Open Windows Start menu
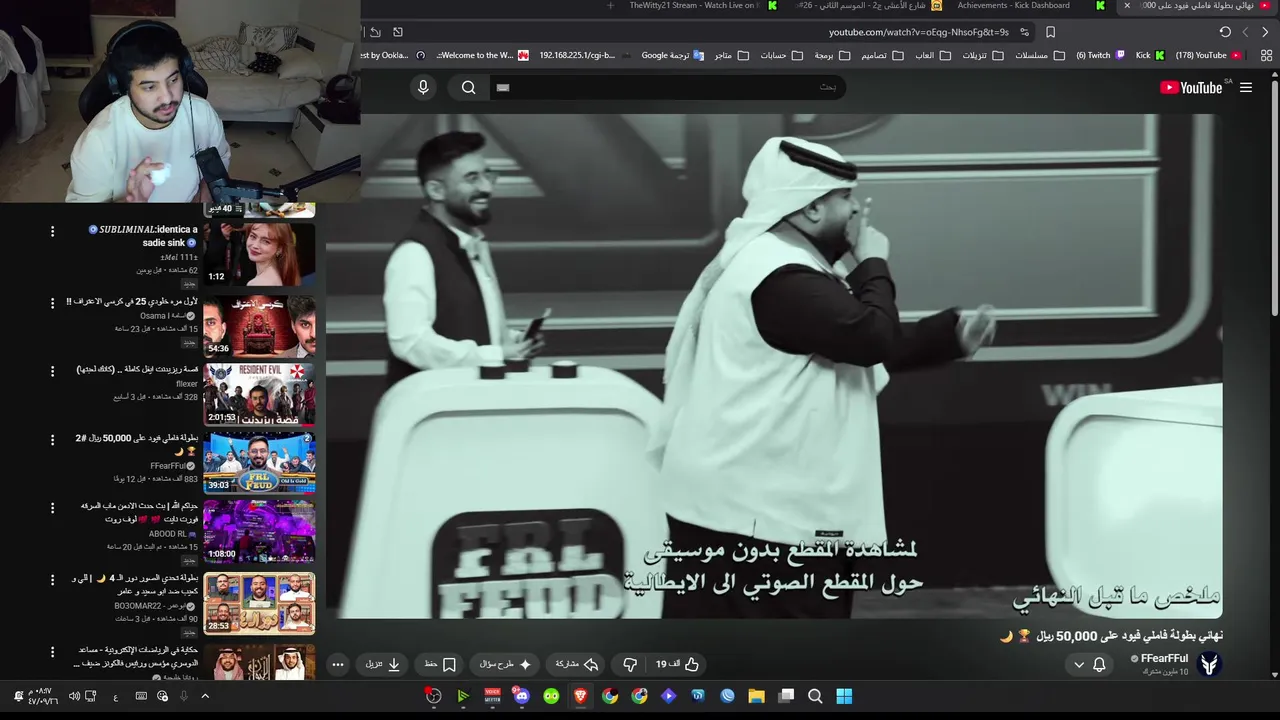Image resolution: width=1280 pixels, height=720 pixels. coord(844,696)
